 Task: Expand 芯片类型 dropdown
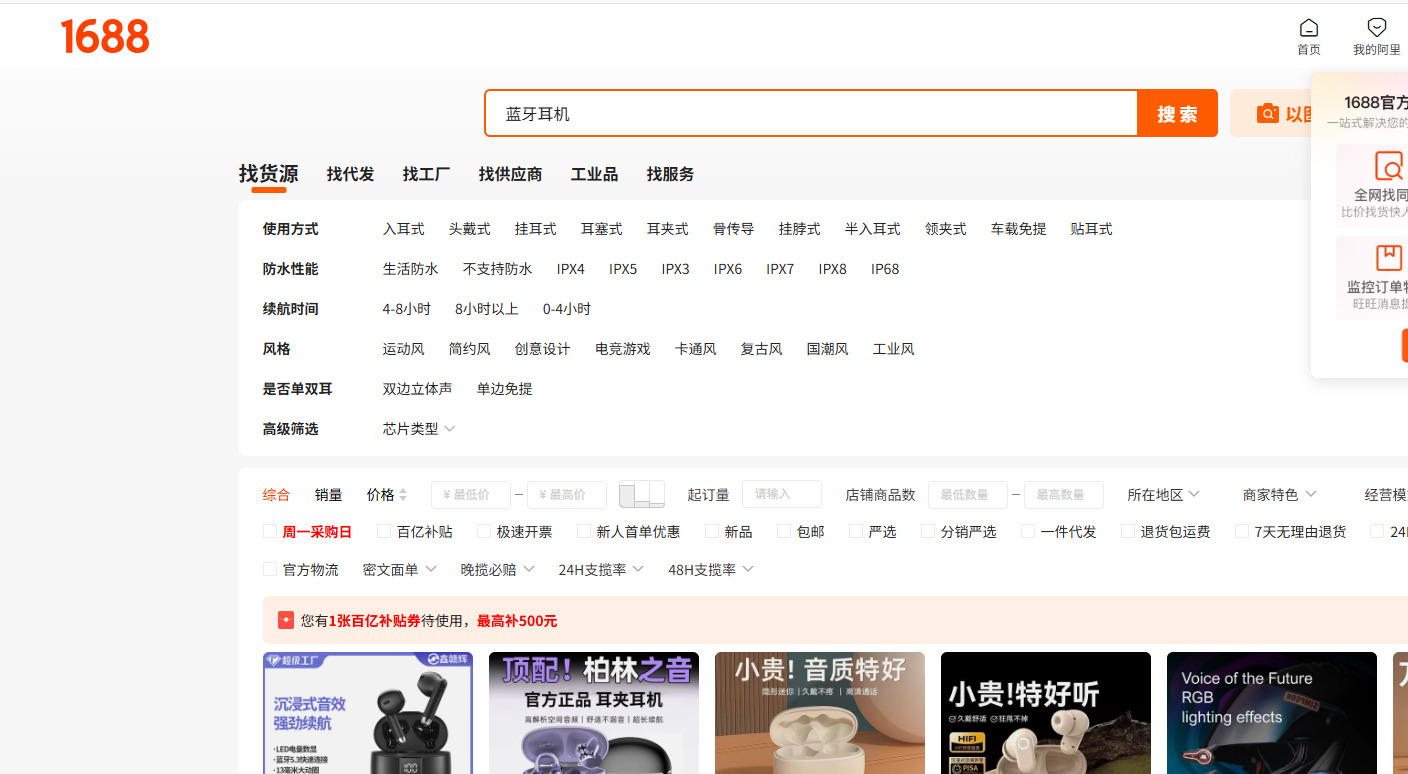419,429
